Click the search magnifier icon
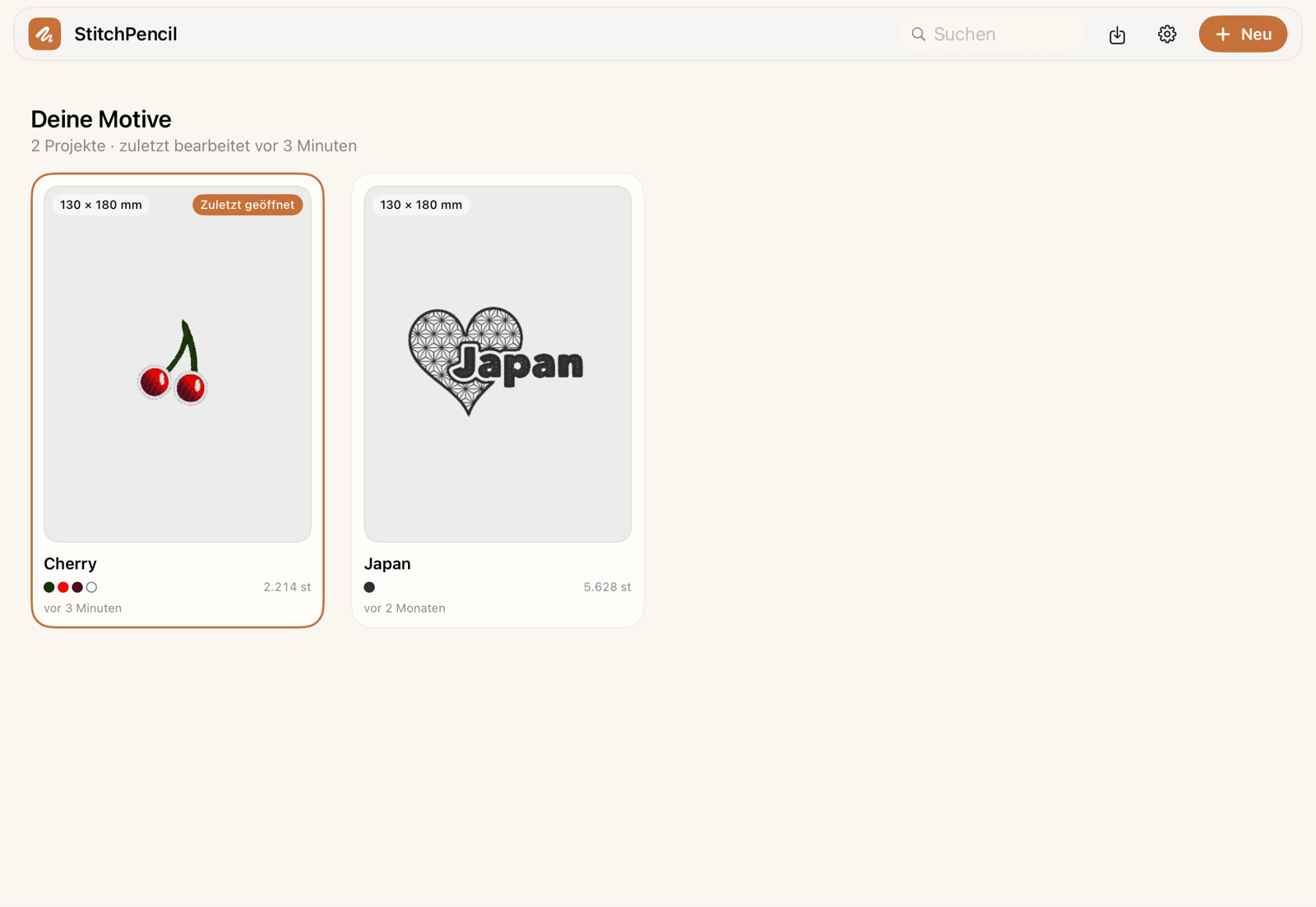This screenshot has width=1316, height=907. coord(919,35)
